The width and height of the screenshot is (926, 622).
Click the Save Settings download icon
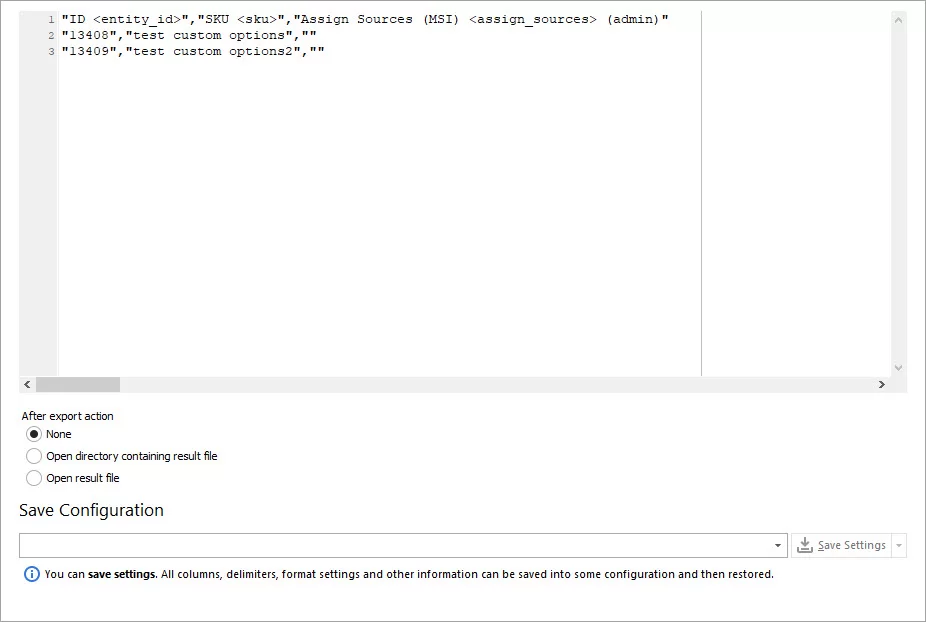[x=804, y=545]
